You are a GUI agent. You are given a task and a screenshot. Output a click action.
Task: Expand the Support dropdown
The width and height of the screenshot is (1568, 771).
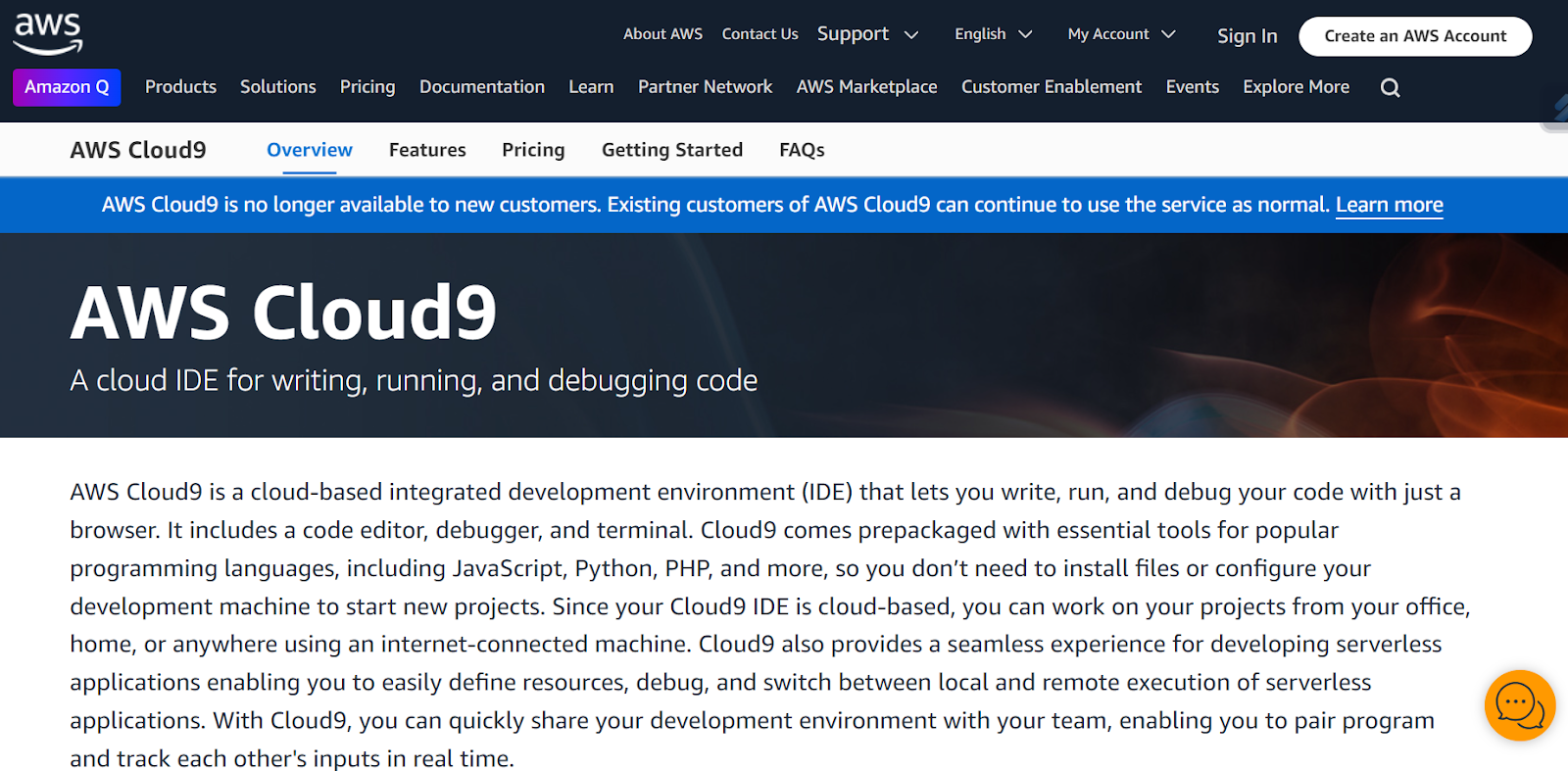(868, 34)
